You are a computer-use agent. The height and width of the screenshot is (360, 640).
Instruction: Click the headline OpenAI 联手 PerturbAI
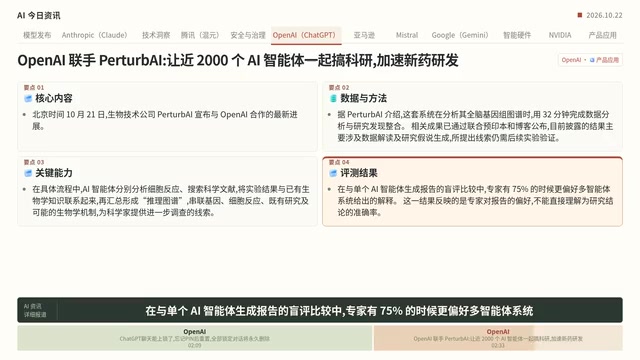click(x=238, y=60)
